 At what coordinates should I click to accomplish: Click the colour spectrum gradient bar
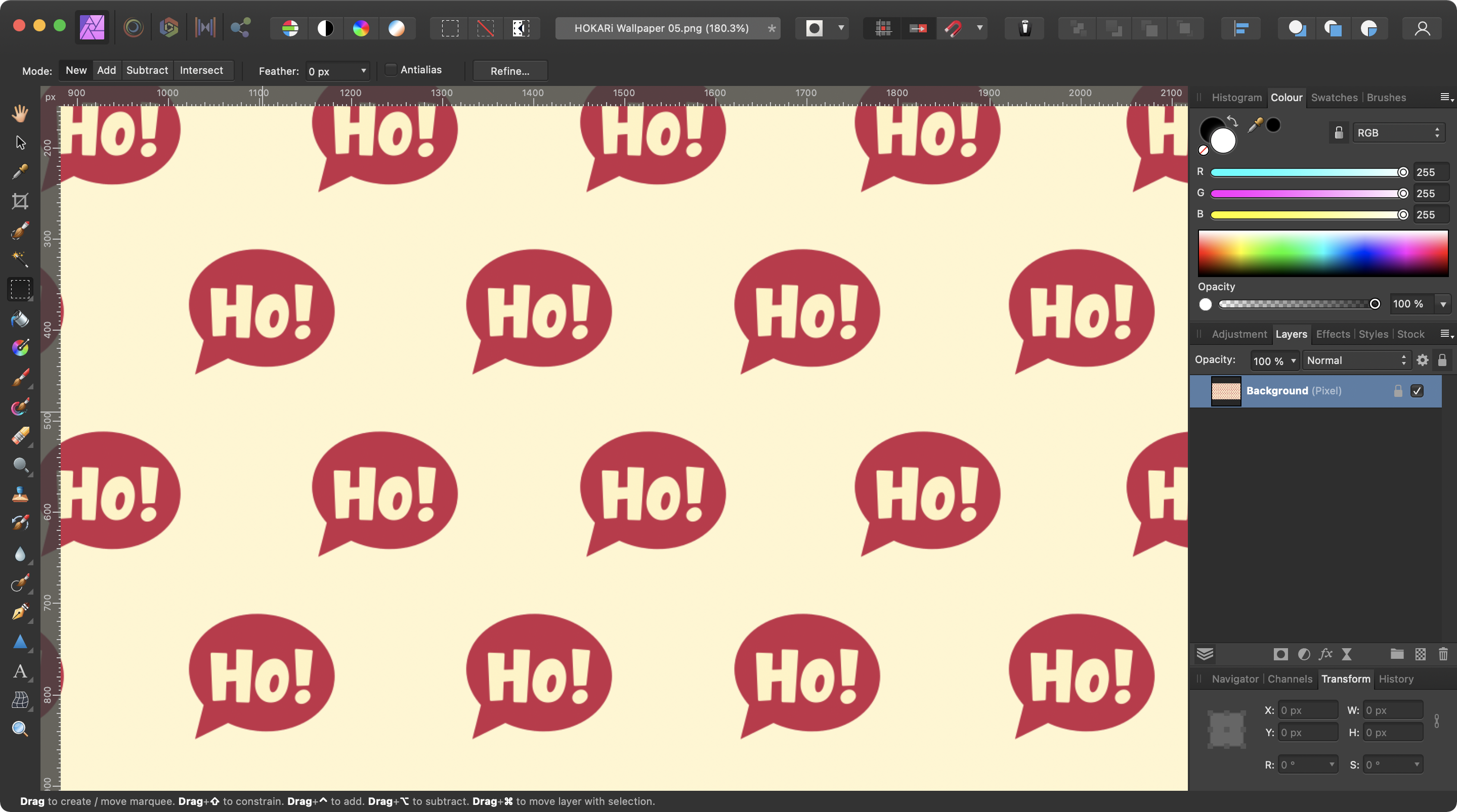[1322, 253]
